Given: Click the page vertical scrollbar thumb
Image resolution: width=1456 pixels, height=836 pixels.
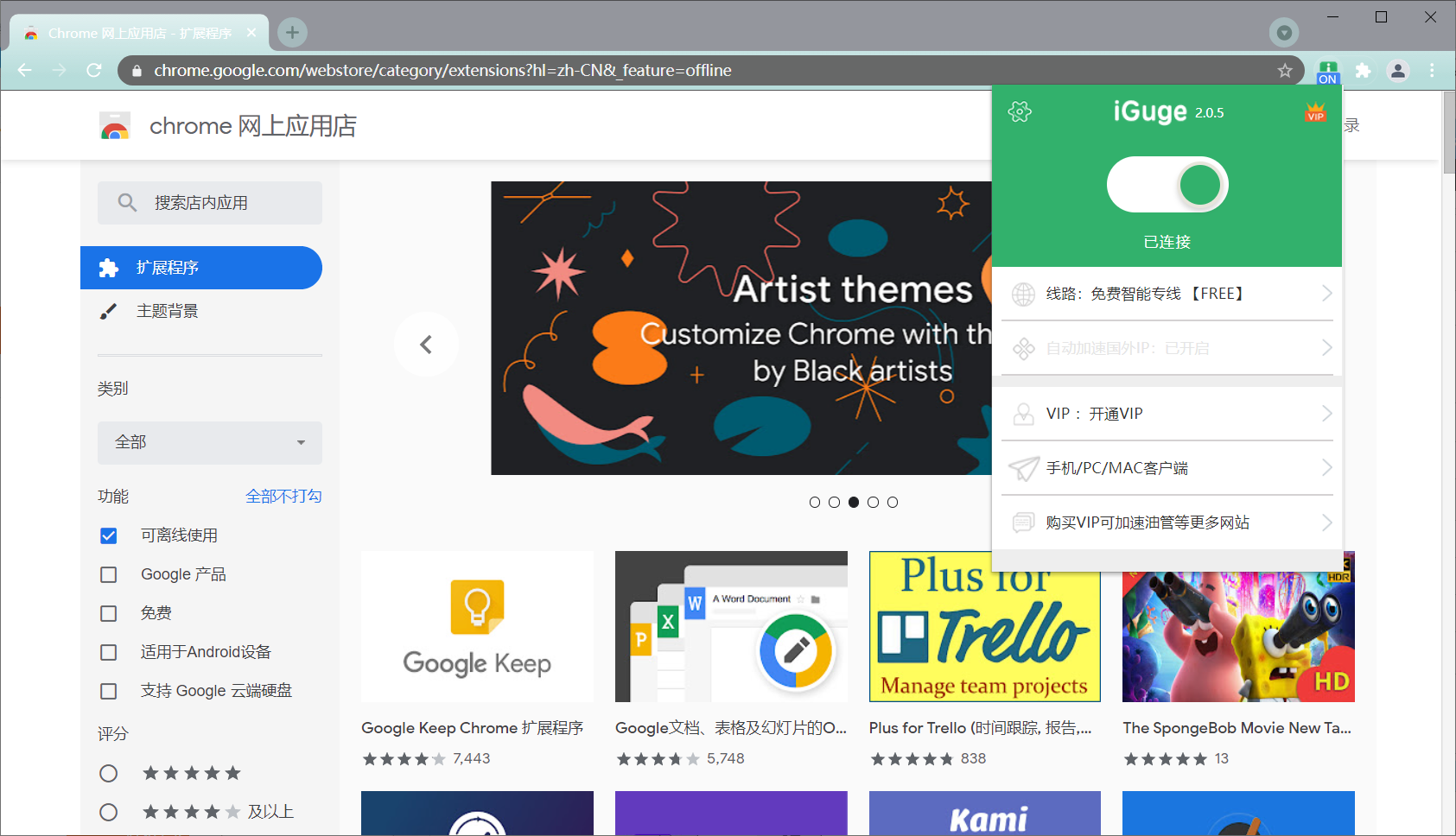Looking at the screenshot, I should click(1448, 131).
